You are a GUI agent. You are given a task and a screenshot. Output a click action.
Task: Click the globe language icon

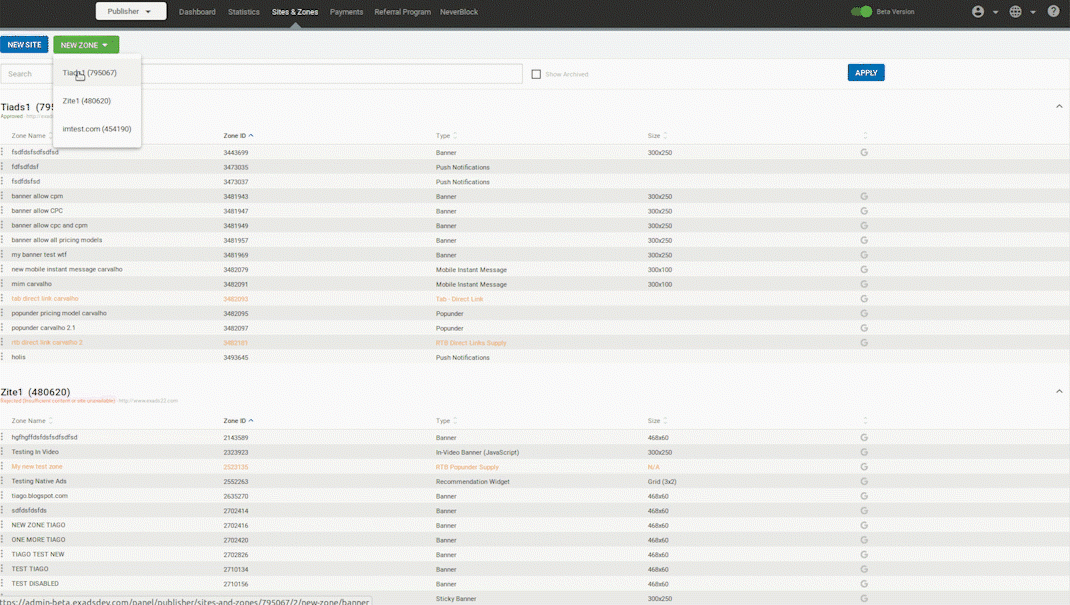1015,12
